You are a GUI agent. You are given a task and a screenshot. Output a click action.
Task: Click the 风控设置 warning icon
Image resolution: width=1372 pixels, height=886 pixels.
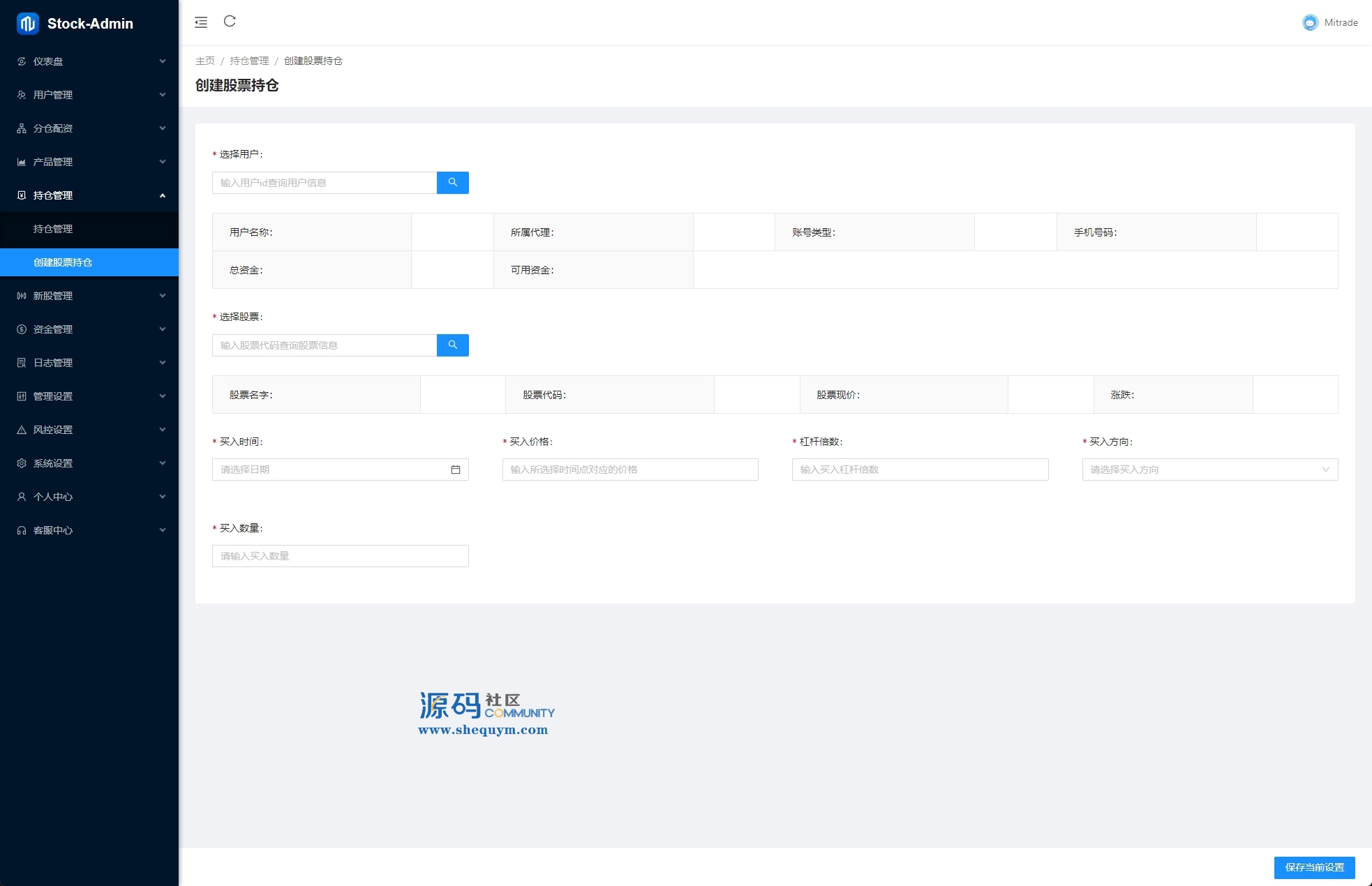click(22, 430)
